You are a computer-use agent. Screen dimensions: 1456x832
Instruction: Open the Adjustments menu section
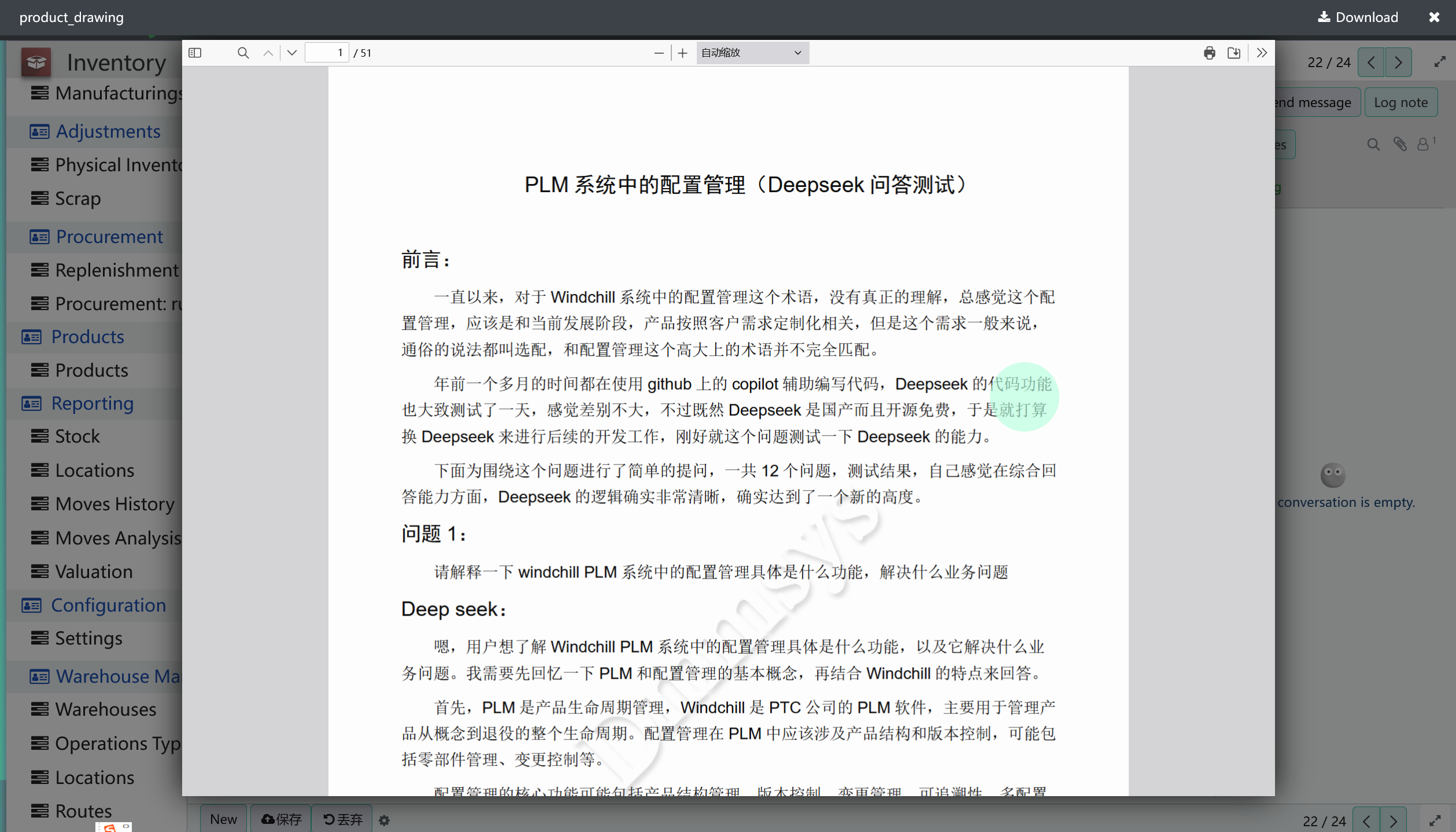click(x=108, y=131)
